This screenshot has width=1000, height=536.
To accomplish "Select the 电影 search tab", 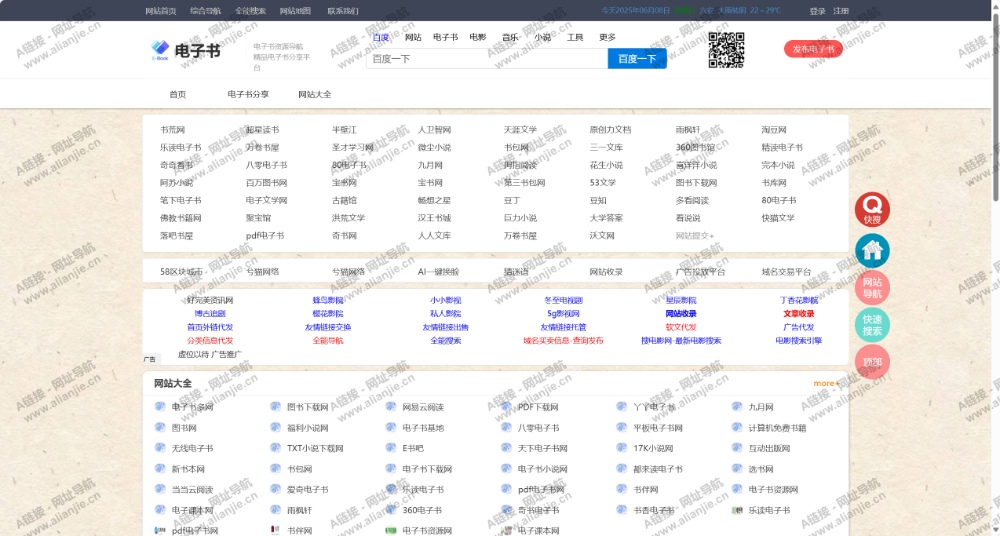I will [478, 37].
